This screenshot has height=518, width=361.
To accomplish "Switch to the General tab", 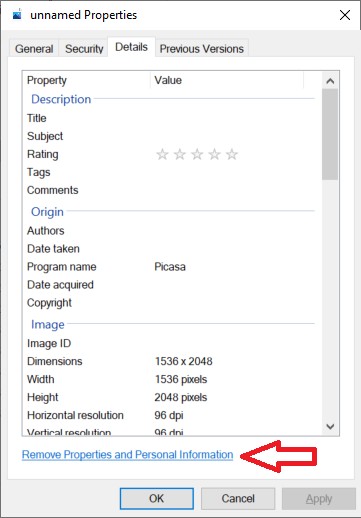I will (x=34, y=49).
